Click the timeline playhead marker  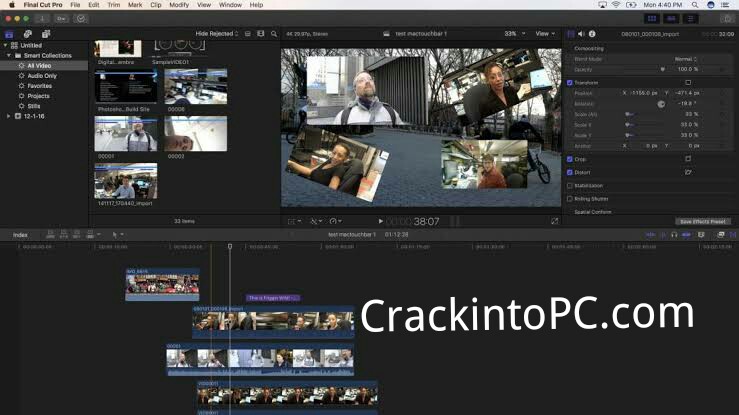click(x=230, y=246)
